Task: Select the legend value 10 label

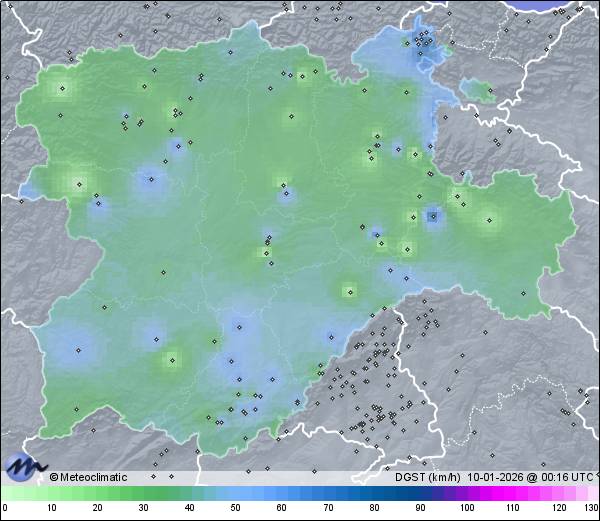Action: tap(50, 509)
